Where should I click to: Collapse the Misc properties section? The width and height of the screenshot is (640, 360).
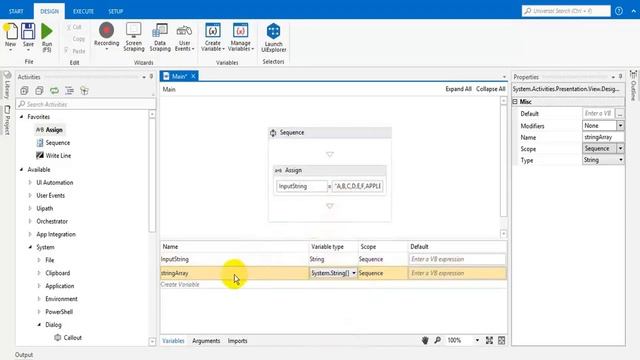(x=515, y=102)
